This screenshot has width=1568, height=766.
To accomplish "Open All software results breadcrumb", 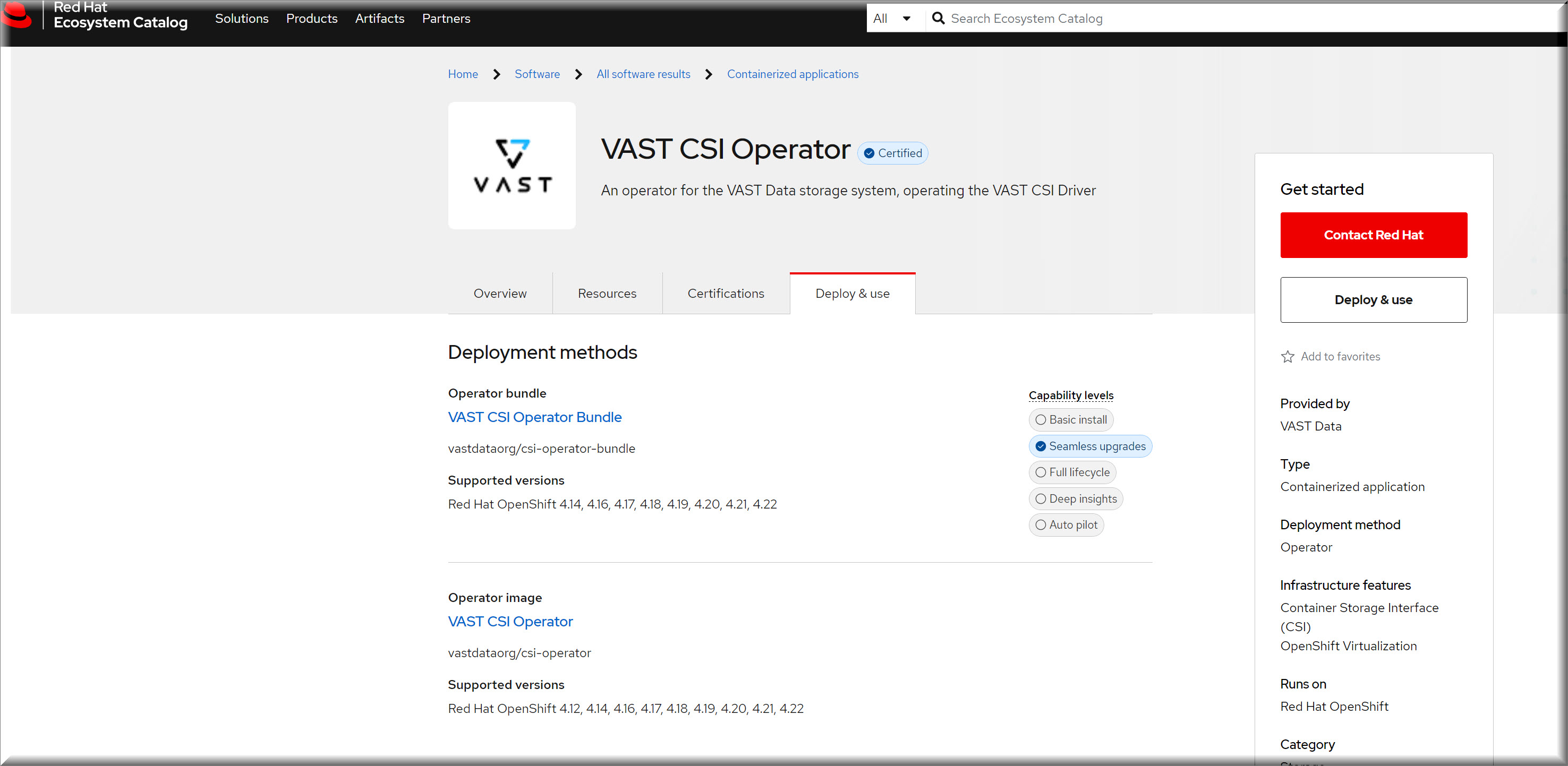I will [x=643, y=74].
